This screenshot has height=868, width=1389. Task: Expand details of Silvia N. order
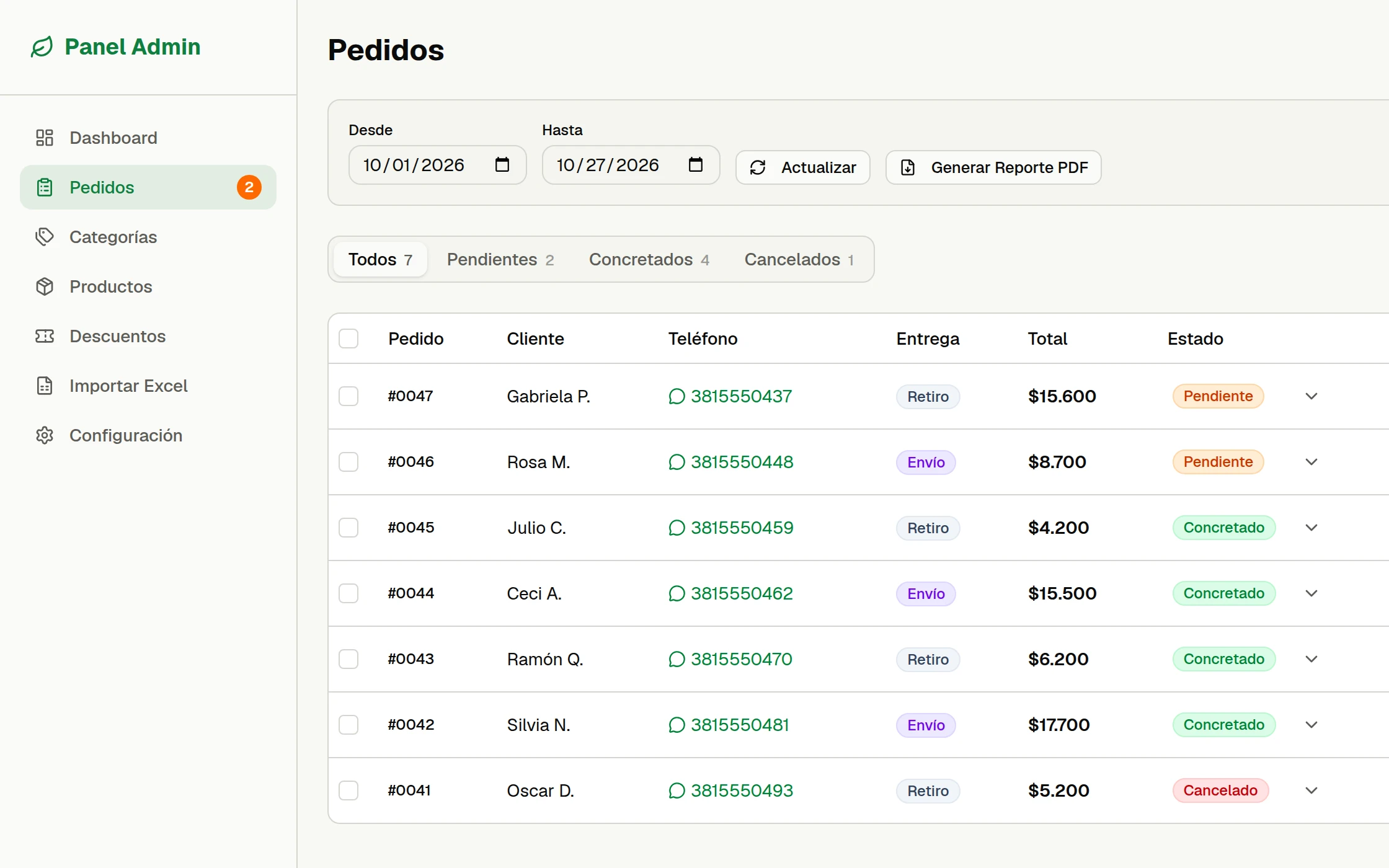[x=1311, y=725]
